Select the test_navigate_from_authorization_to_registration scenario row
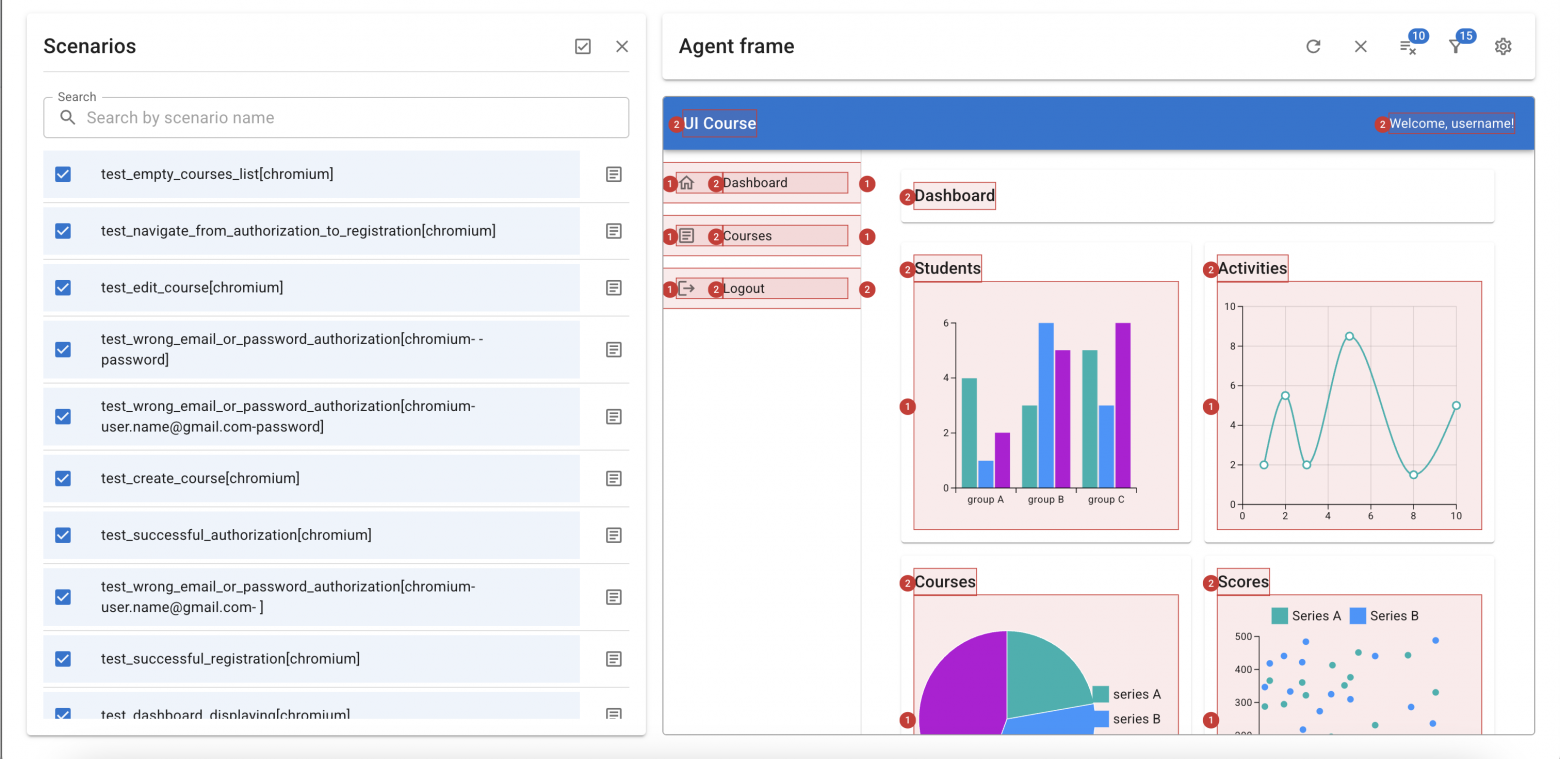The height and width of the screenshot is (759, 1560). click(x=298, y=231)
